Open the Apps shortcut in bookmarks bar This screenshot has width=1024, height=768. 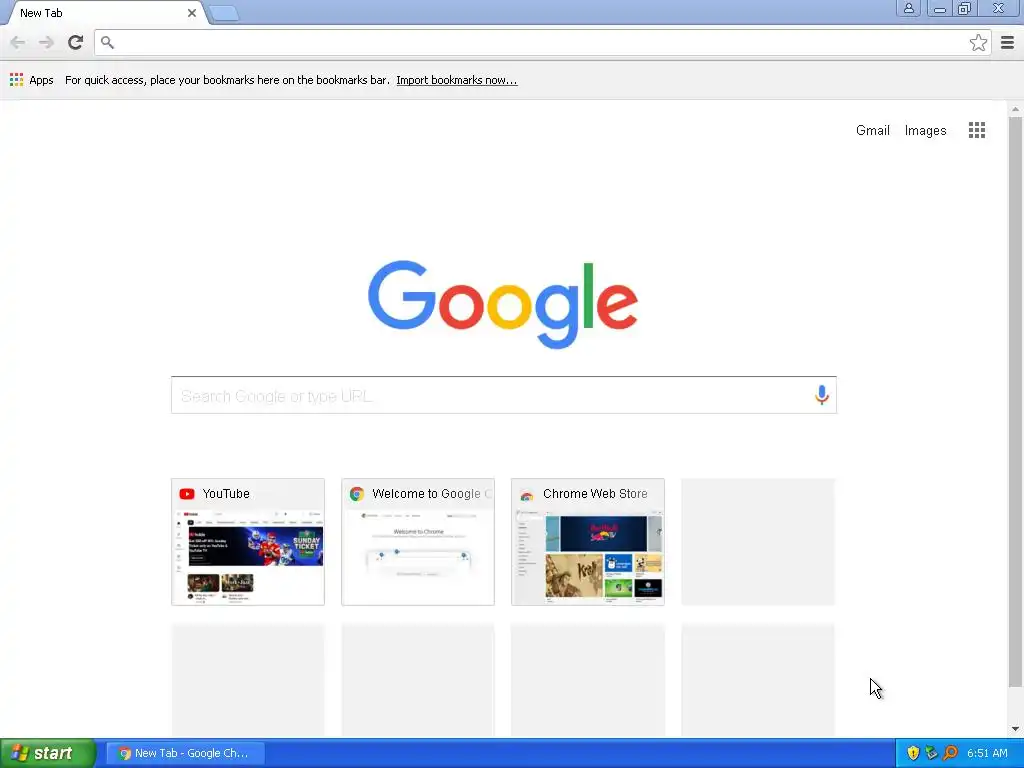pos(31,80)
